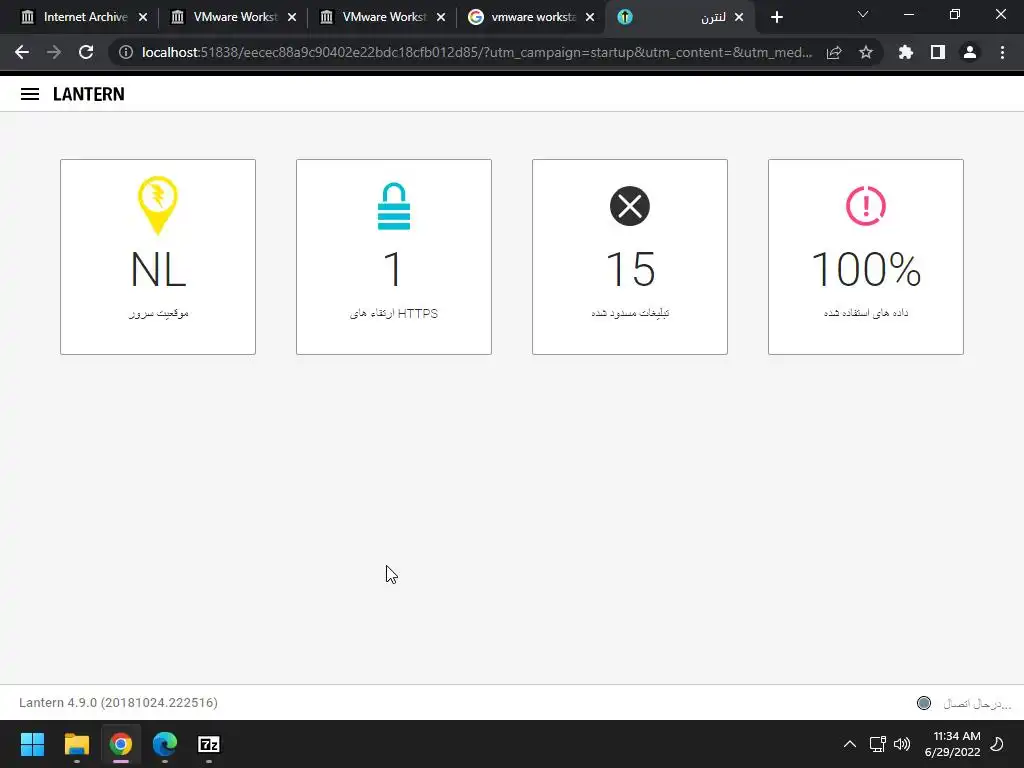Click the pink data usage exclamation icon

tap(866, 206)
